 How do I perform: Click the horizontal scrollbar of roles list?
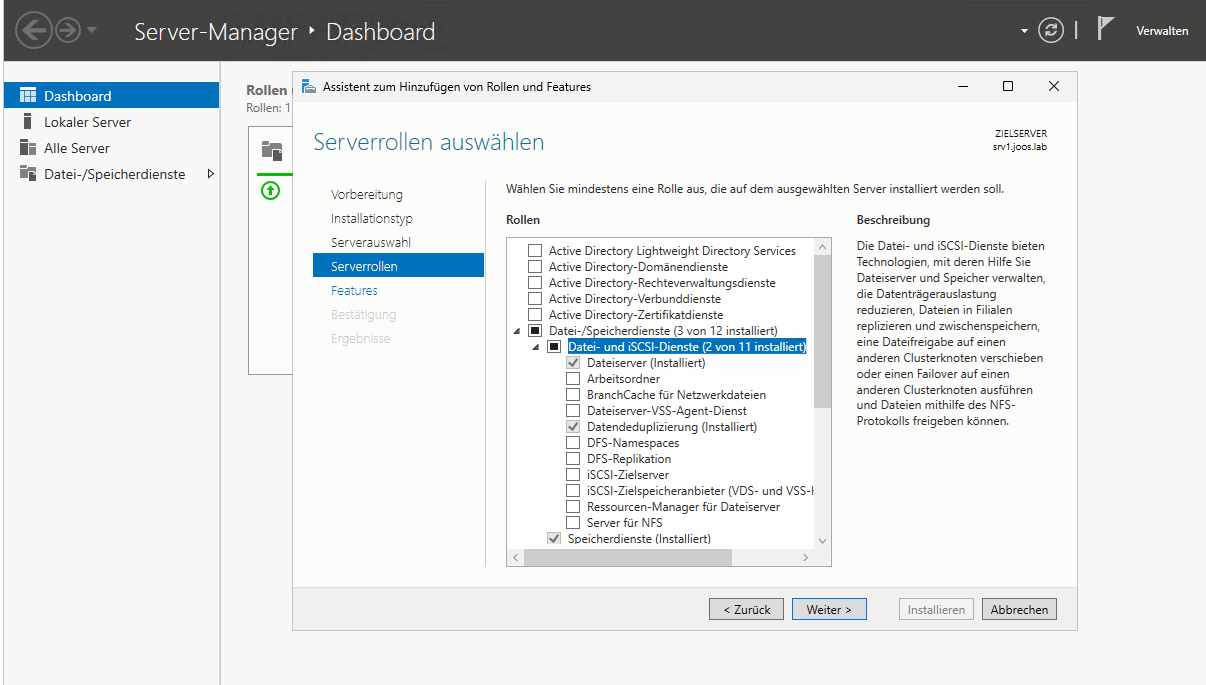660,557
